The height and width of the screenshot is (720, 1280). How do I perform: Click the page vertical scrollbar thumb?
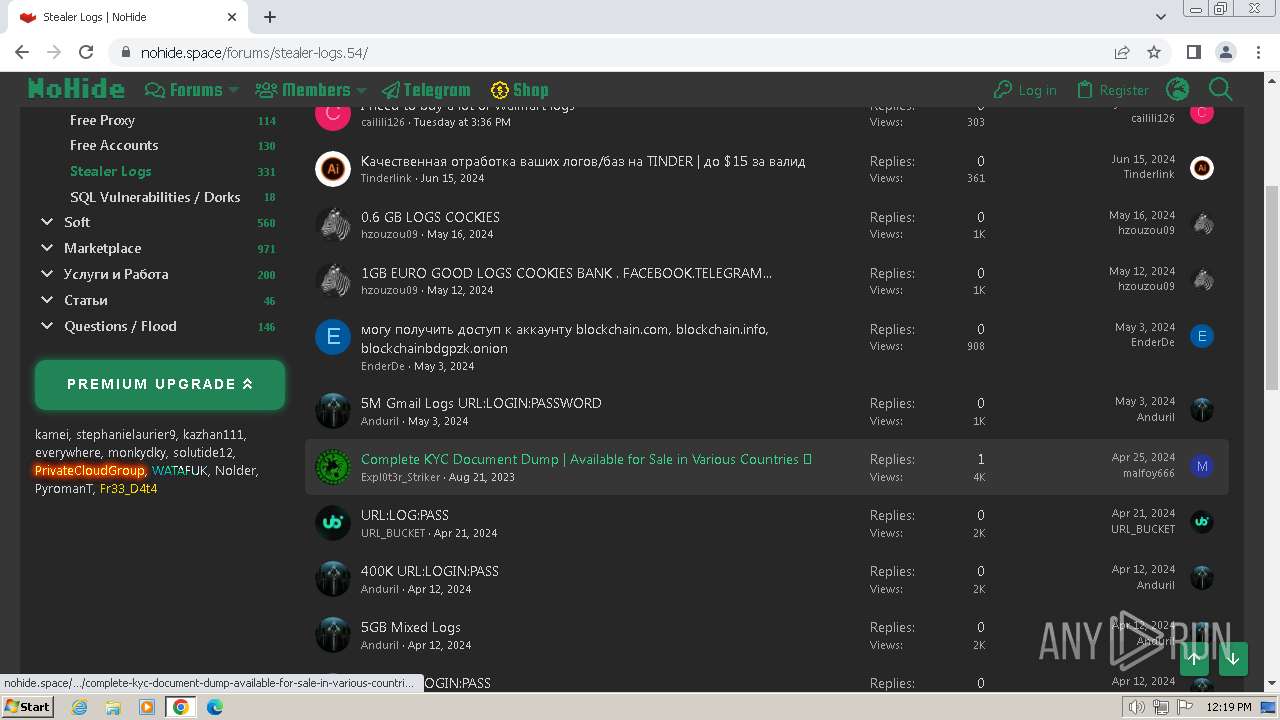point(1272,287)
